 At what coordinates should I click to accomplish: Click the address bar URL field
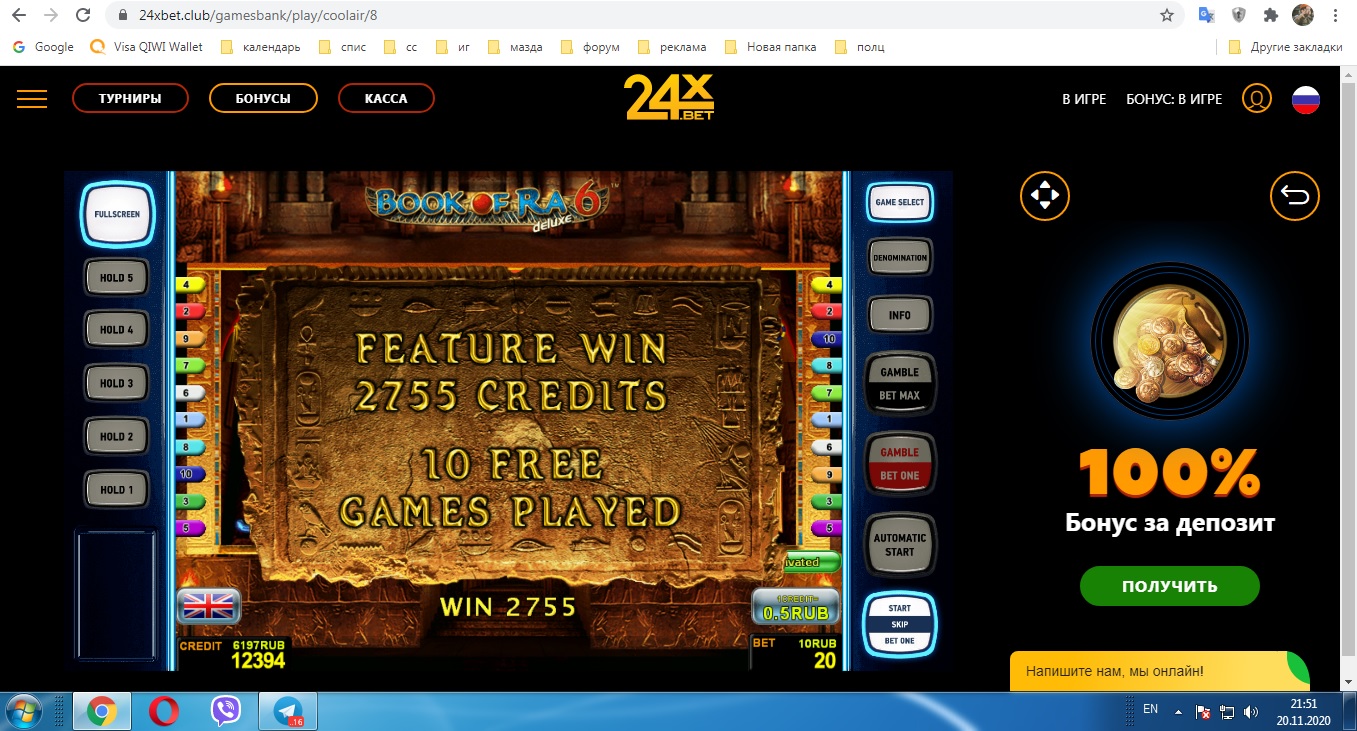640,15
